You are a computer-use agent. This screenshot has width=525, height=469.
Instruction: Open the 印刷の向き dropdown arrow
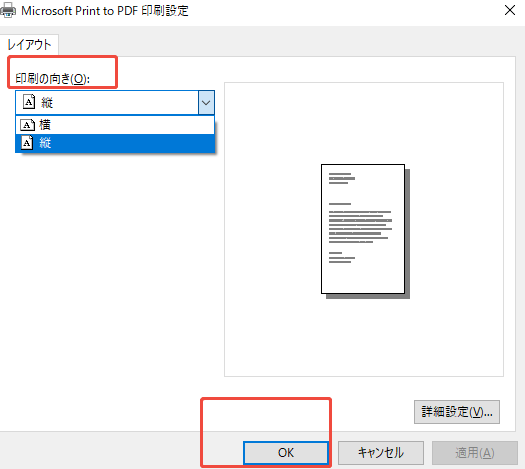tap(206, 102)
